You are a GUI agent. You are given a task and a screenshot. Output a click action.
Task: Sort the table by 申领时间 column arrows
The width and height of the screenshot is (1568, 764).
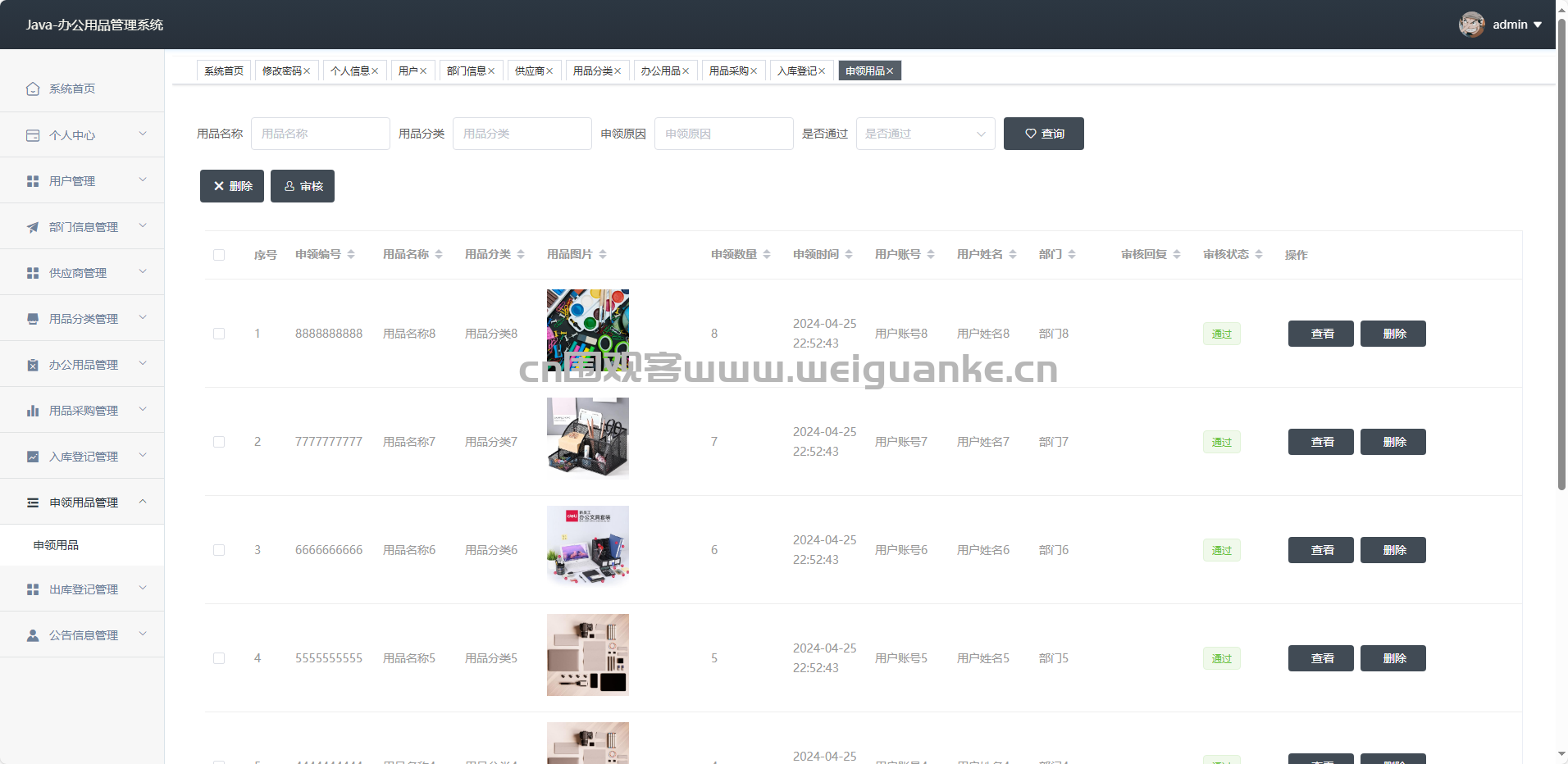[849, 255]
